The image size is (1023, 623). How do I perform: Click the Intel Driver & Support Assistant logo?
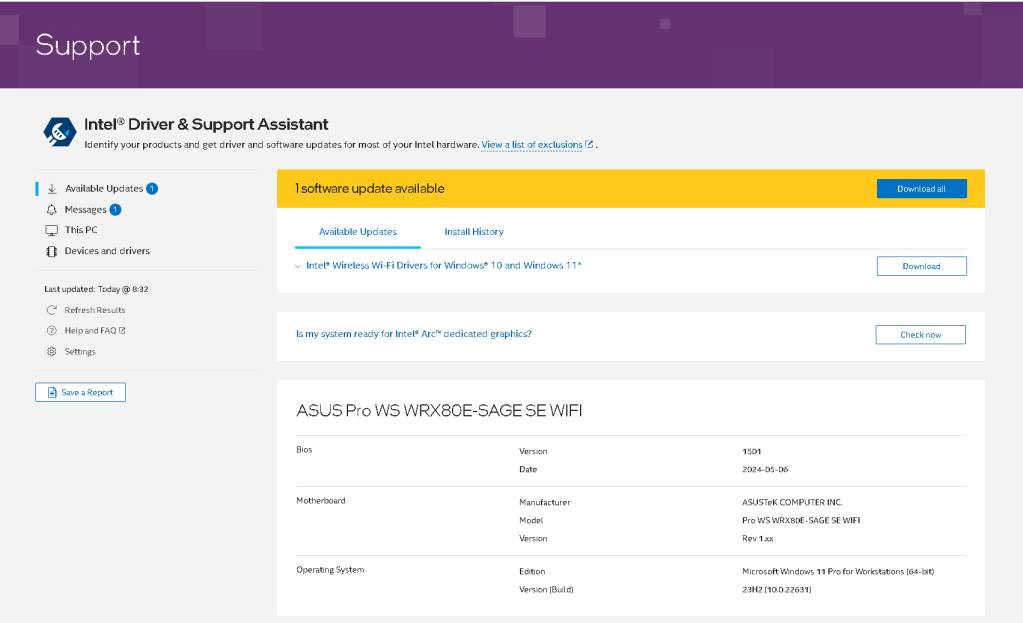click(59, 132)
